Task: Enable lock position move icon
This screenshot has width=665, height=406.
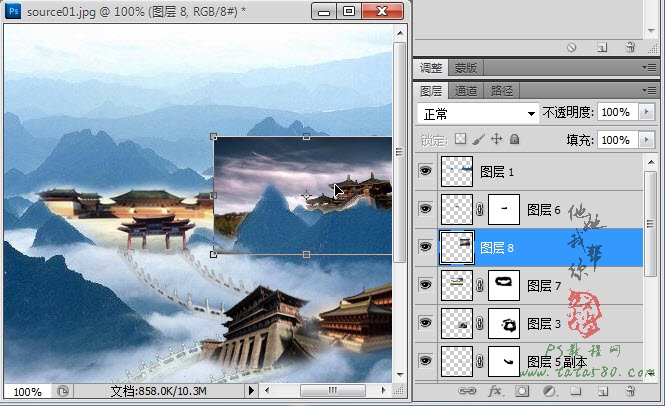Action: [x=496, y=139]
